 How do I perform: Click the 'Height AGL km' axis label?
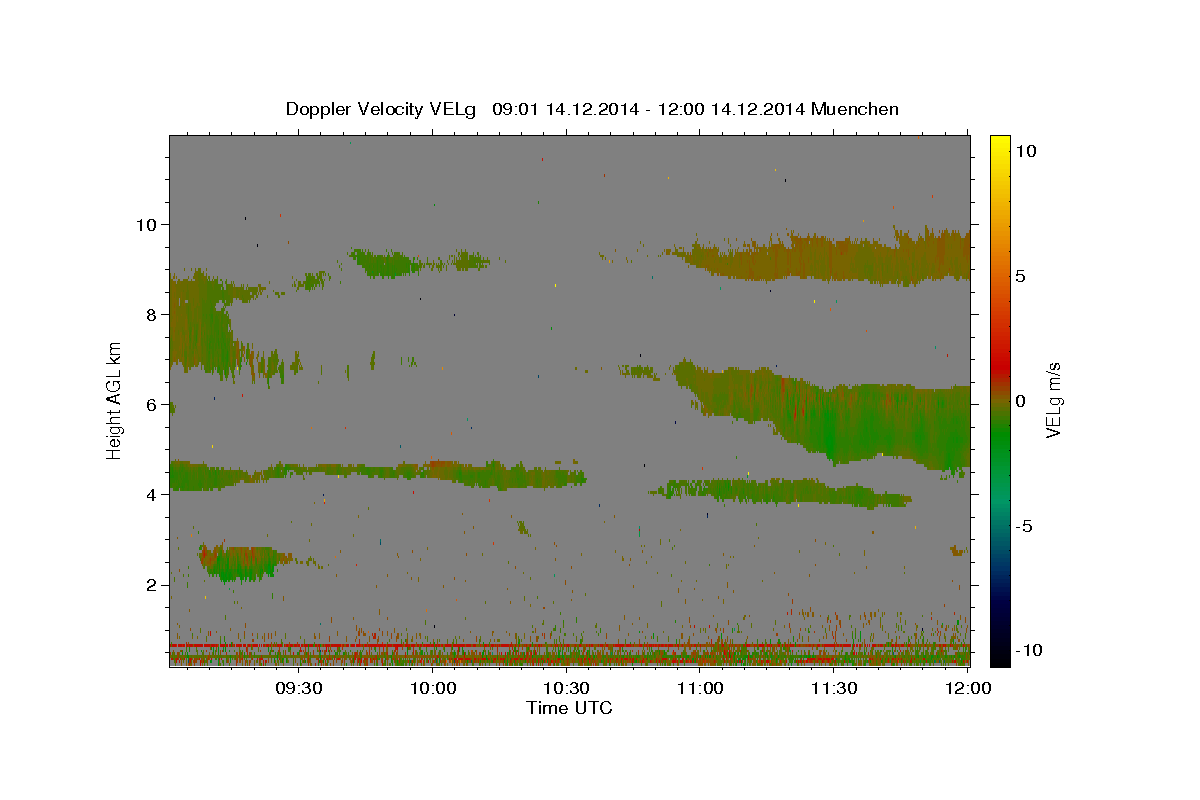click(x=115, y=400)
